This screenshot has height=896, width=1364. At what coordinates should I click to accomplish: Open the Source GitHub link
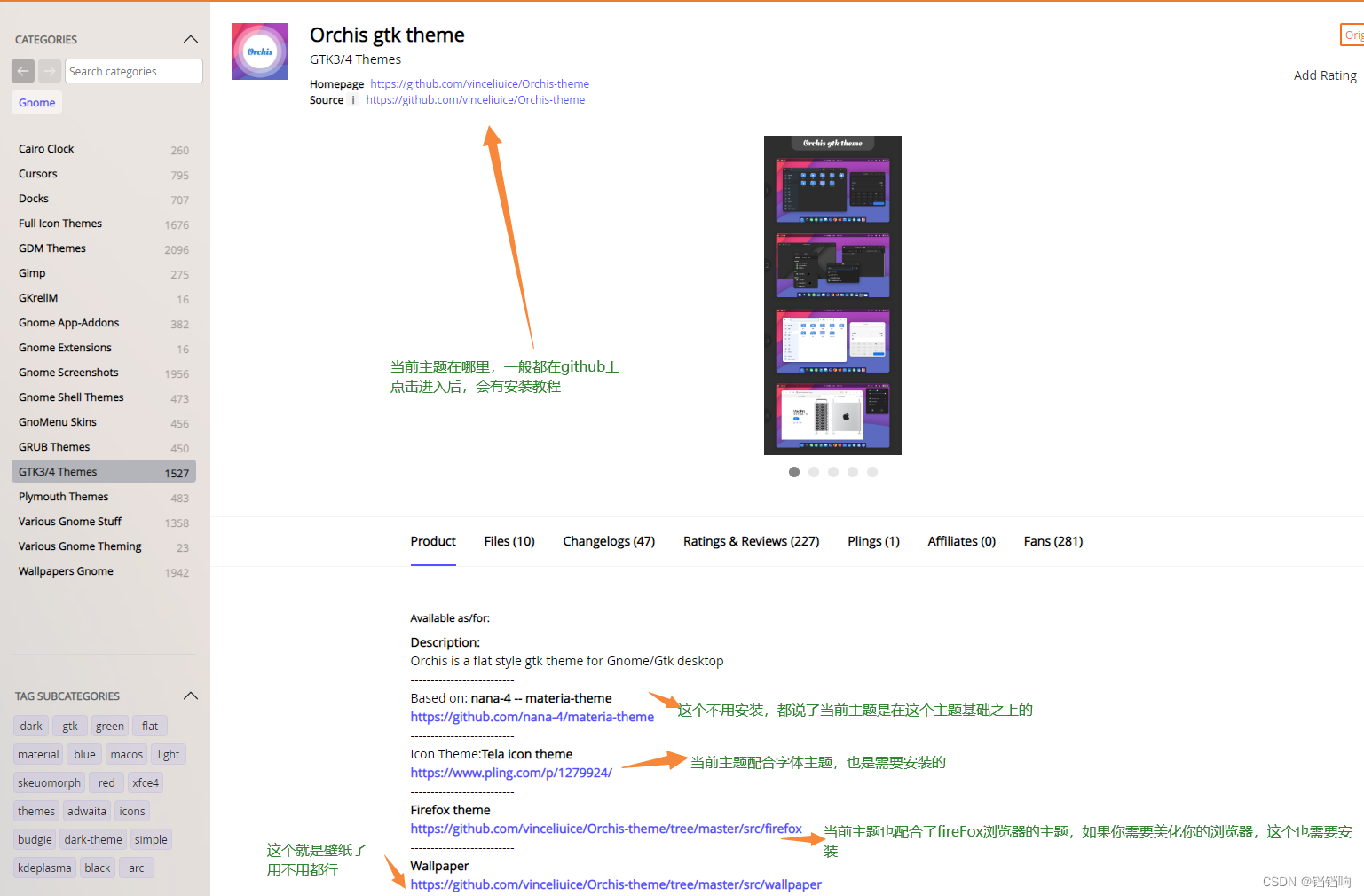point(476,100)
